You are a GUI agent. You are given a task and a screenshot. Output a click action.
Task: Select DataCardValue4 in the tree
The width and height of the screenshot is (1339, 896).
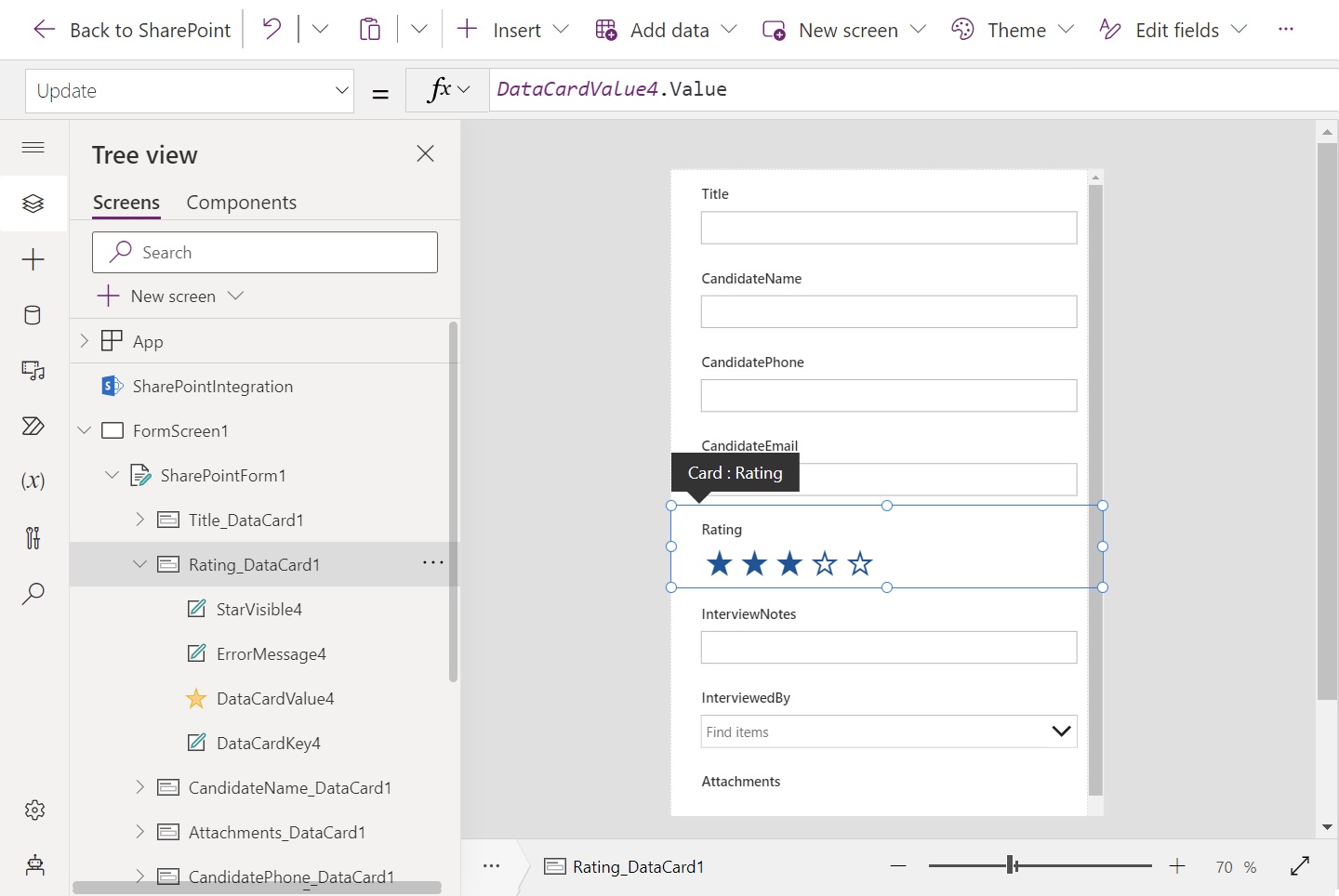[x=274, y=699]
